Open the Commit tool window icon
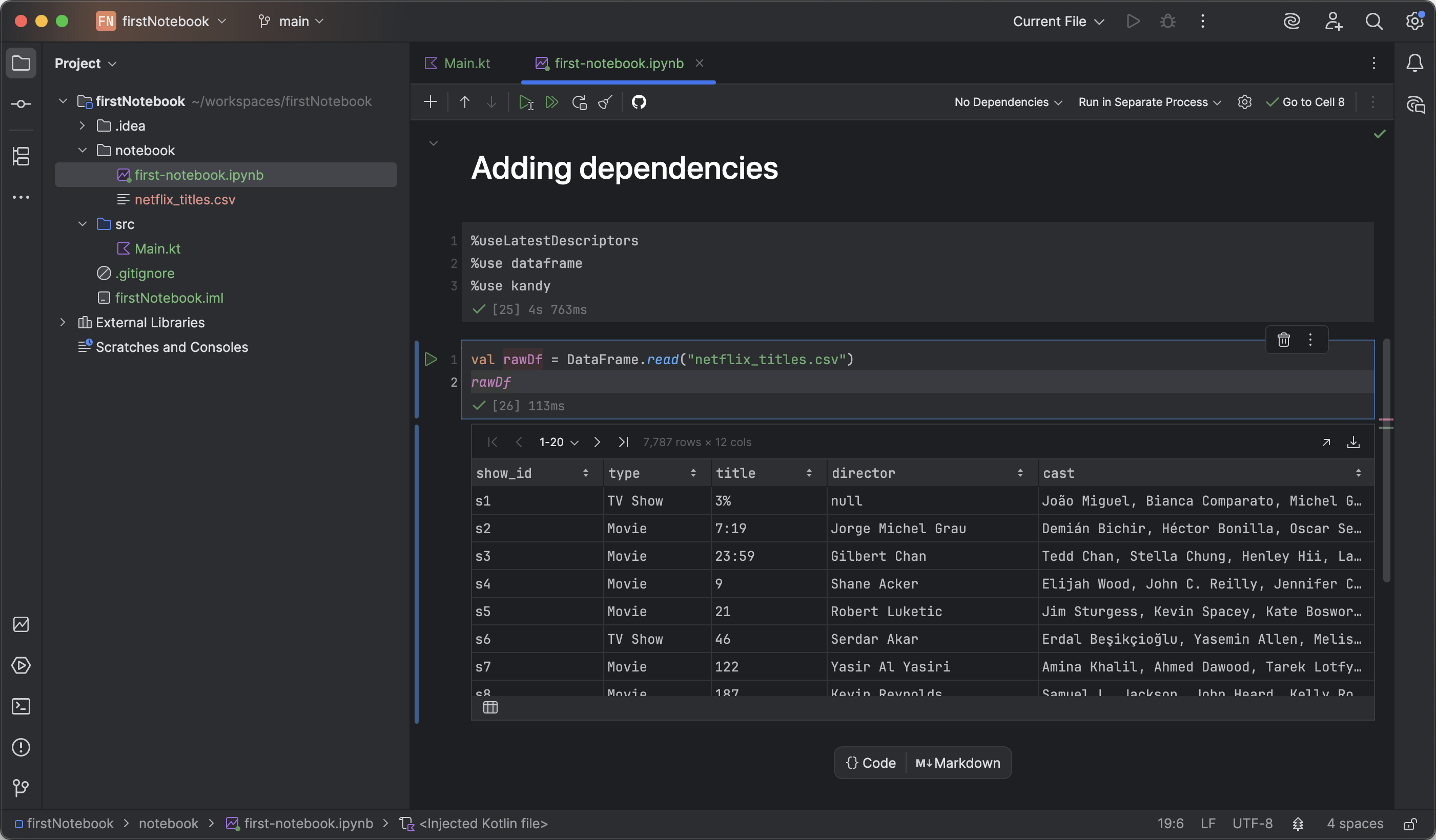 (21, 103)
